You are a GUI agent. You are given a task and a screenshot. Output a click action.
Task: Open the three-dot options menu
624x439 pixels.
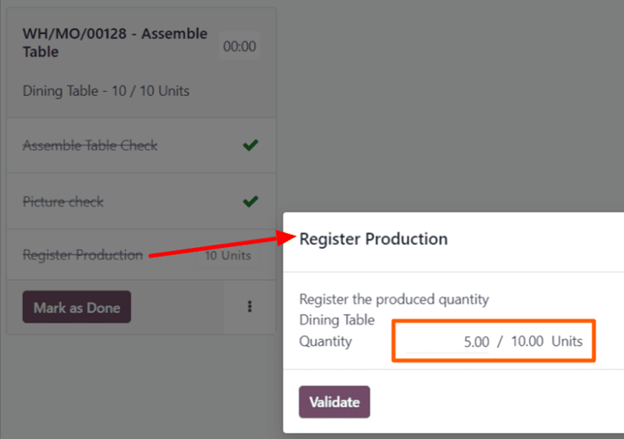pyautogui.click(x=250, y=307)
